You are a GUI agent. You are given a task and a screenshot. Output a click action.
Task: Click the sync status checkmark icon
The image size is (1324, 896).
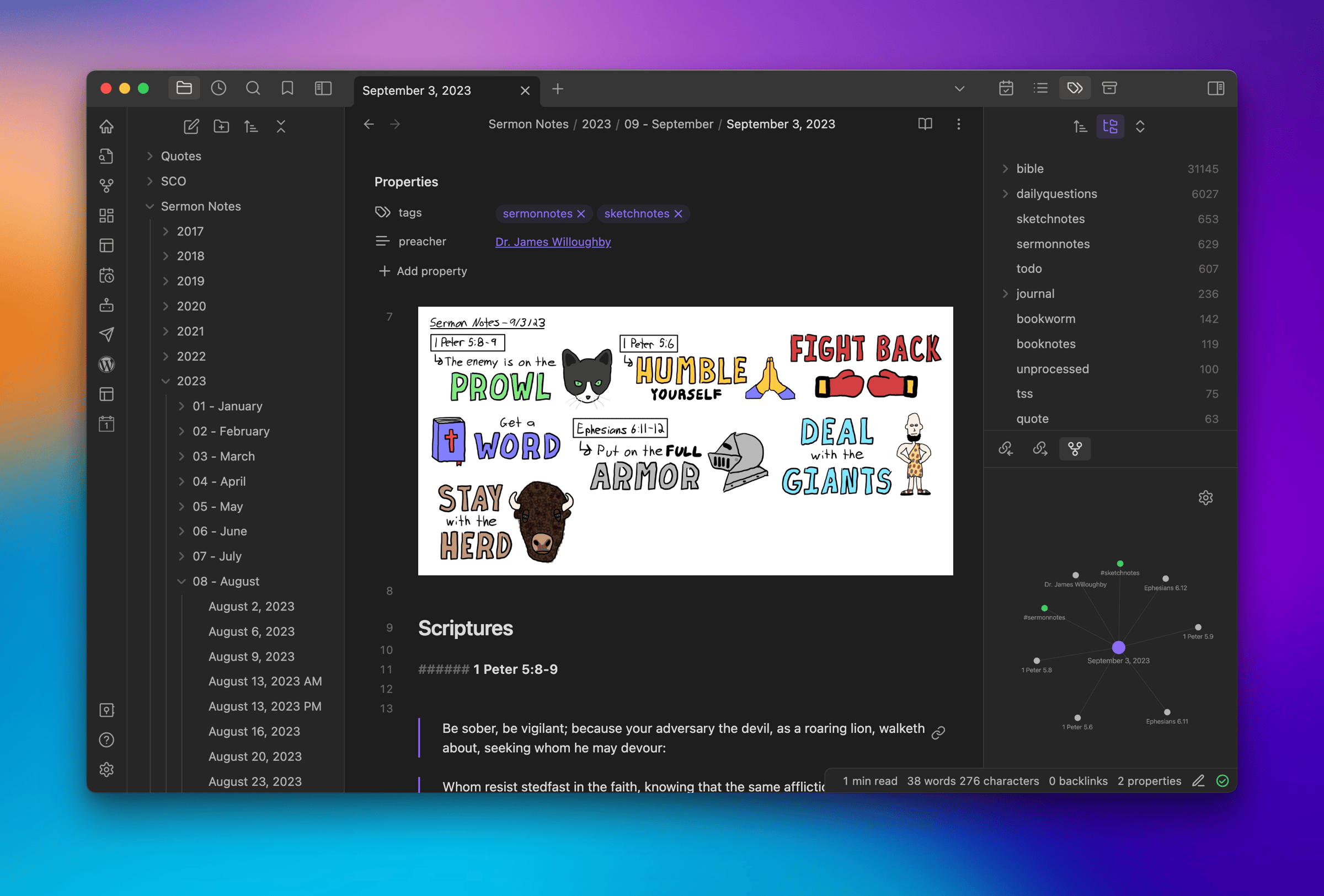[x=1222, y=781]
